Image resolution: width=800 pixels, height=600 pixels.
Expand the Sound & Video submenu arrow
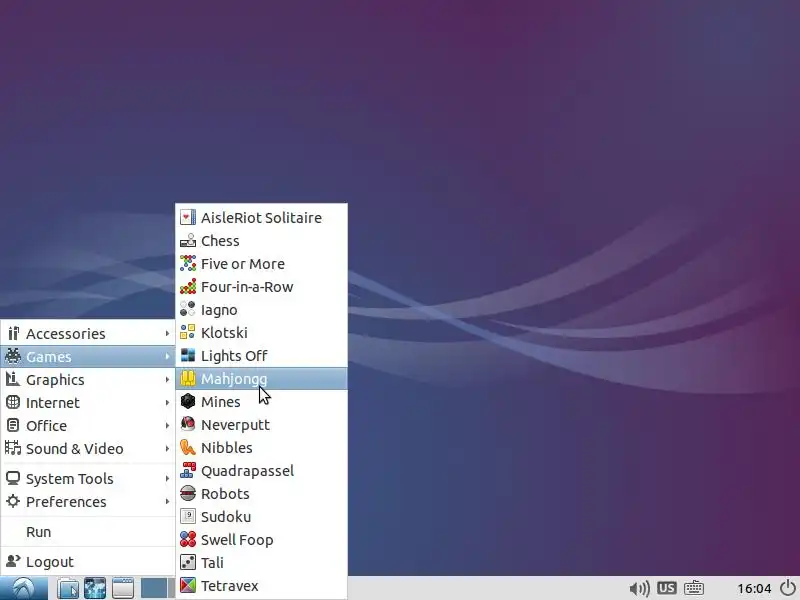[167, 448]
